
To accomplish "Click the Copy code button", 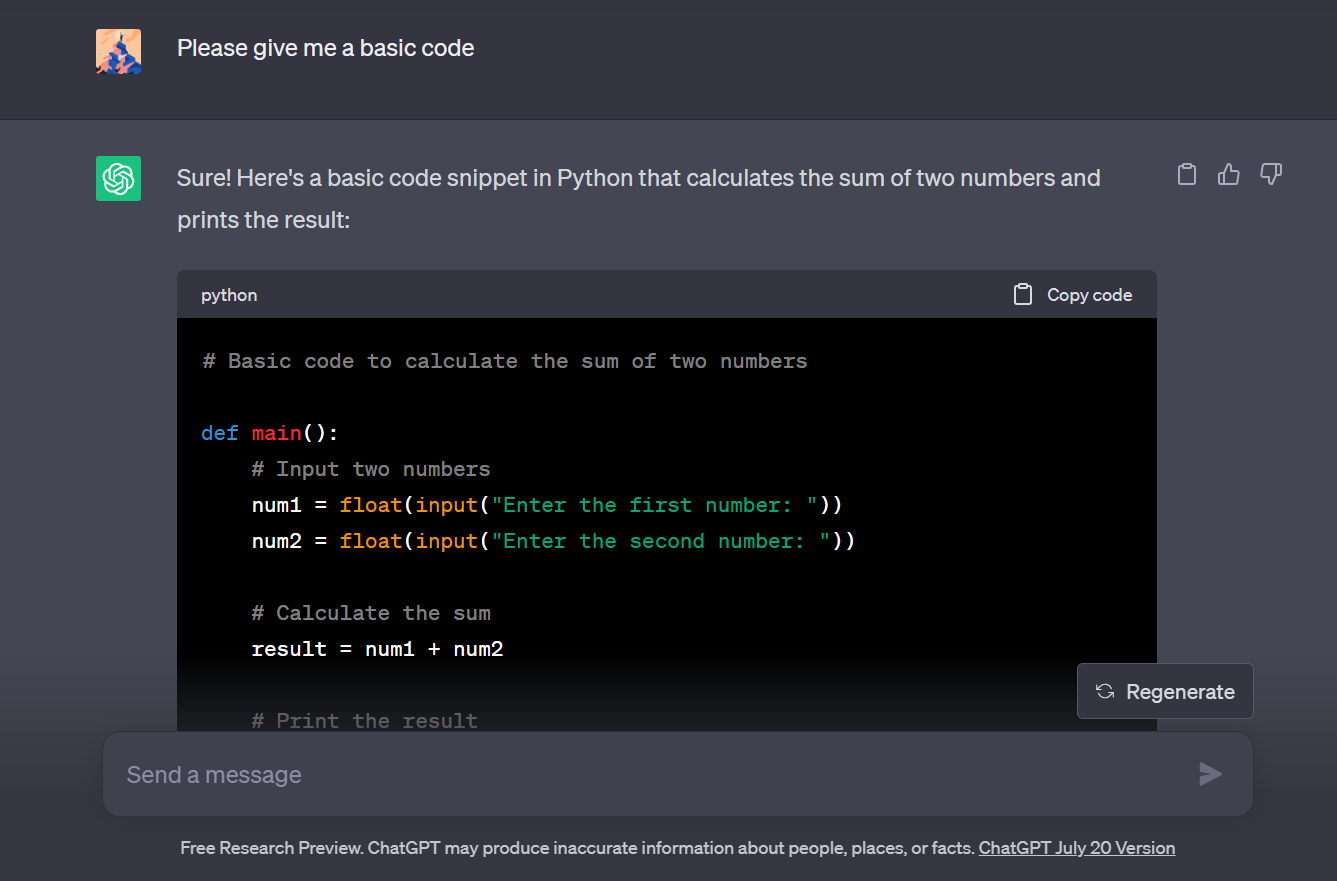I will pos(1072,294).
